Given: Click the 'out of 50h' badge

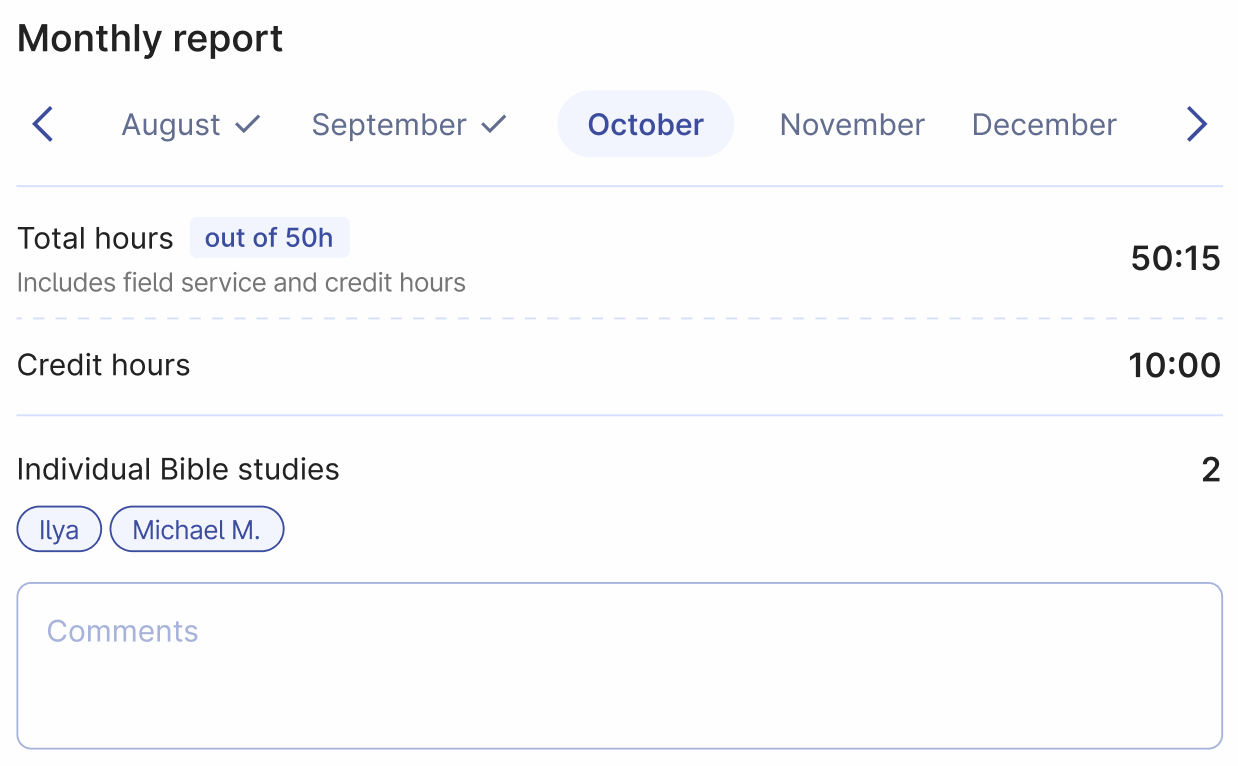Looking at the screenshot, I should (269, 237).
